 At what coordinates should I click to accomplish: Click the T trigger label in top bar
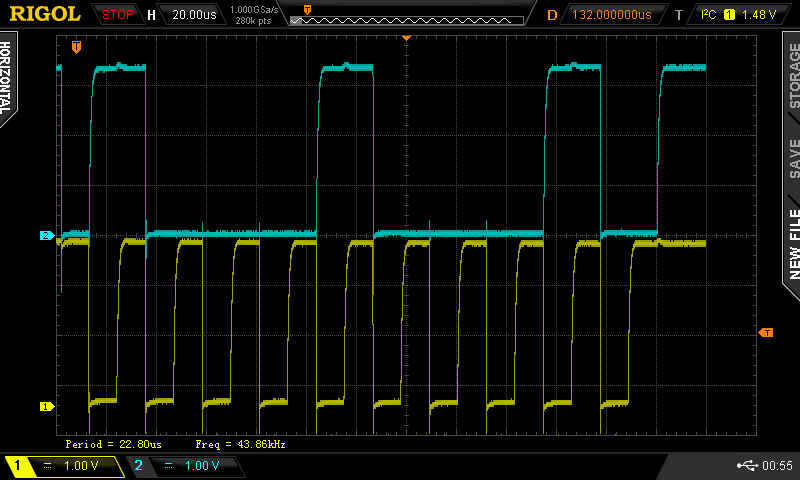[679, 15]
